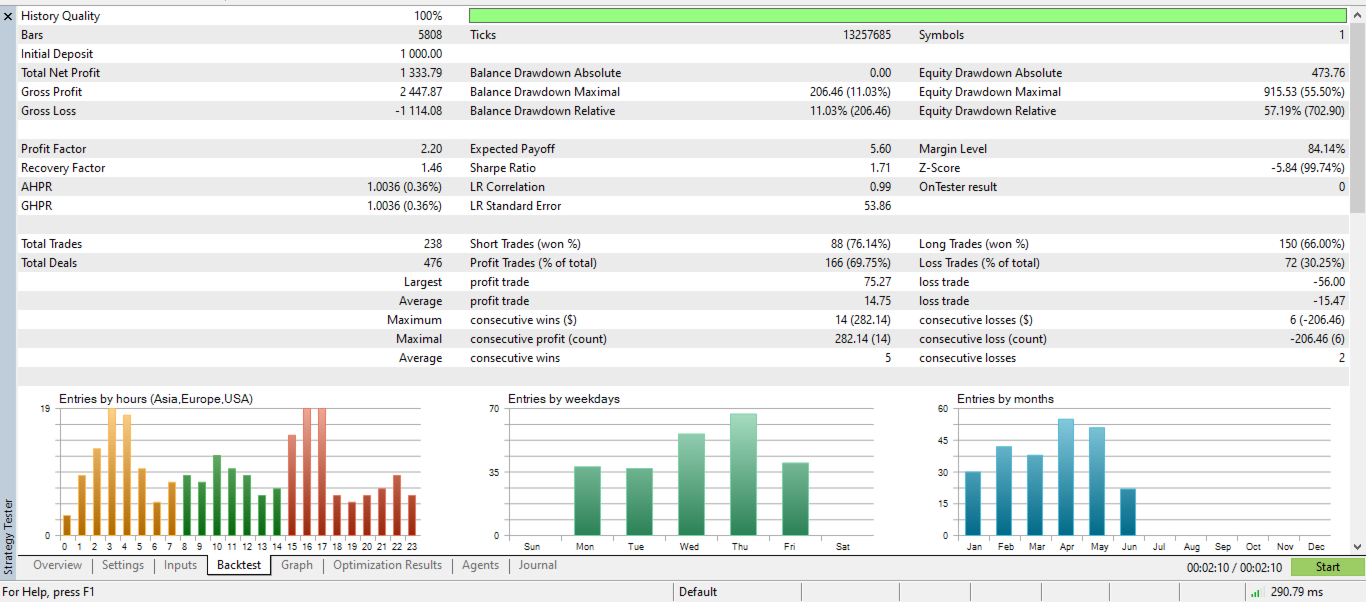Close the Strategy Tester panel with the X

tap(9, 15)
